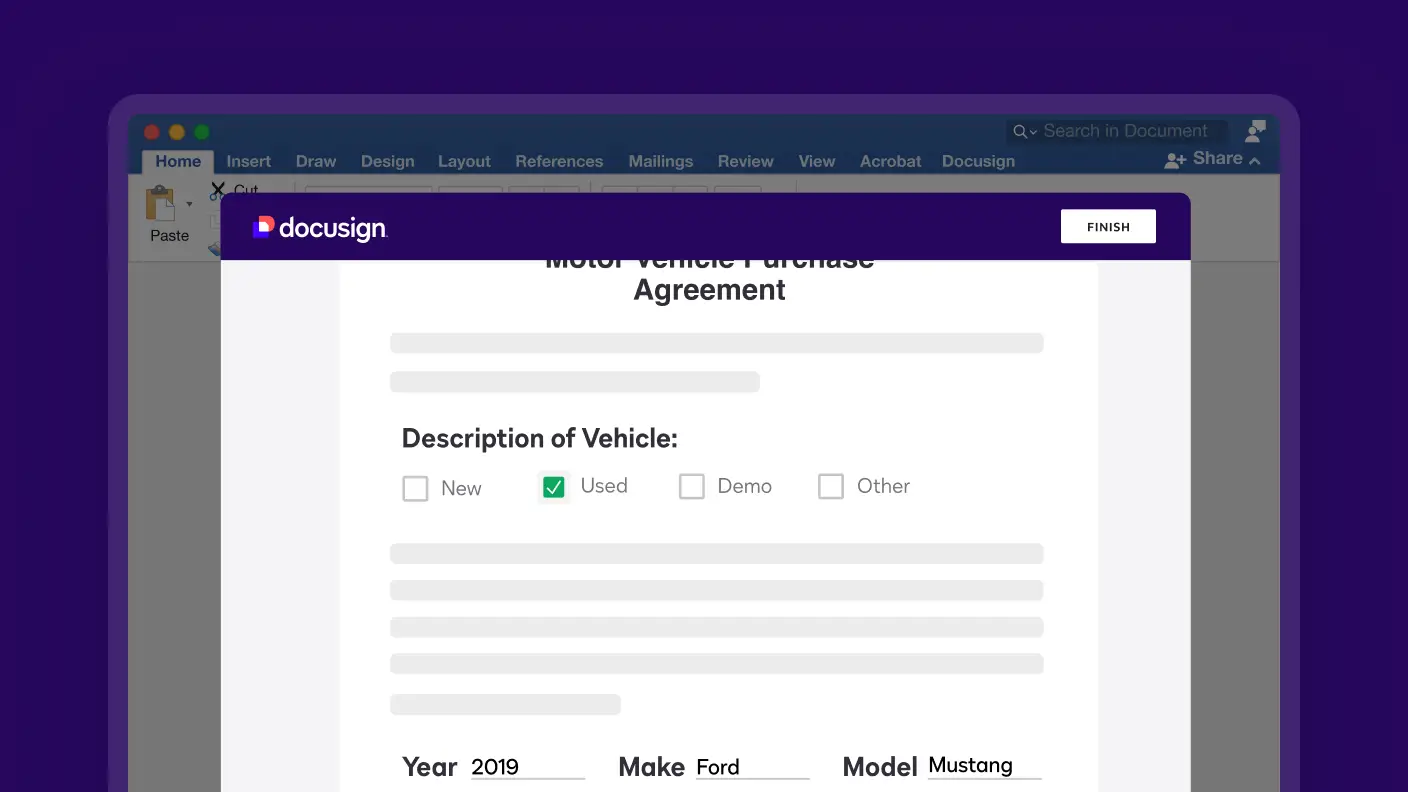The width and height of the screenshot is (1408, 792).
Task: Click the red close window button
Action: pos(152,132)
